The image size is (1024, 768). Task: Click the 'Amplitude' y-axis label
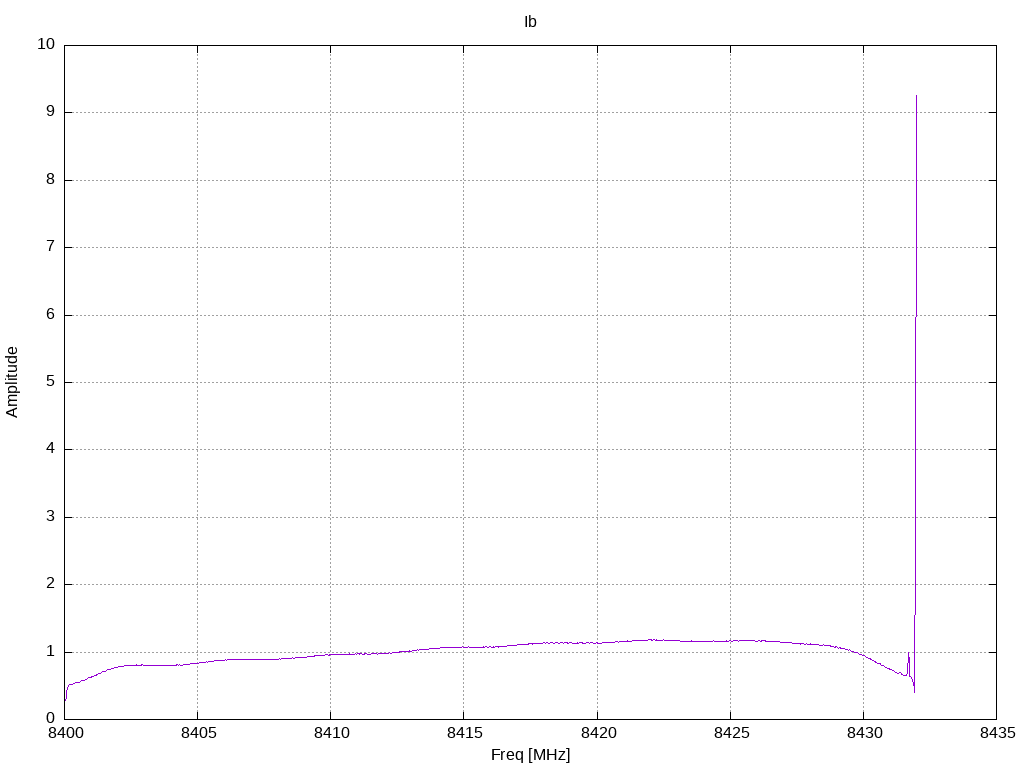click(x=12, y=382)
